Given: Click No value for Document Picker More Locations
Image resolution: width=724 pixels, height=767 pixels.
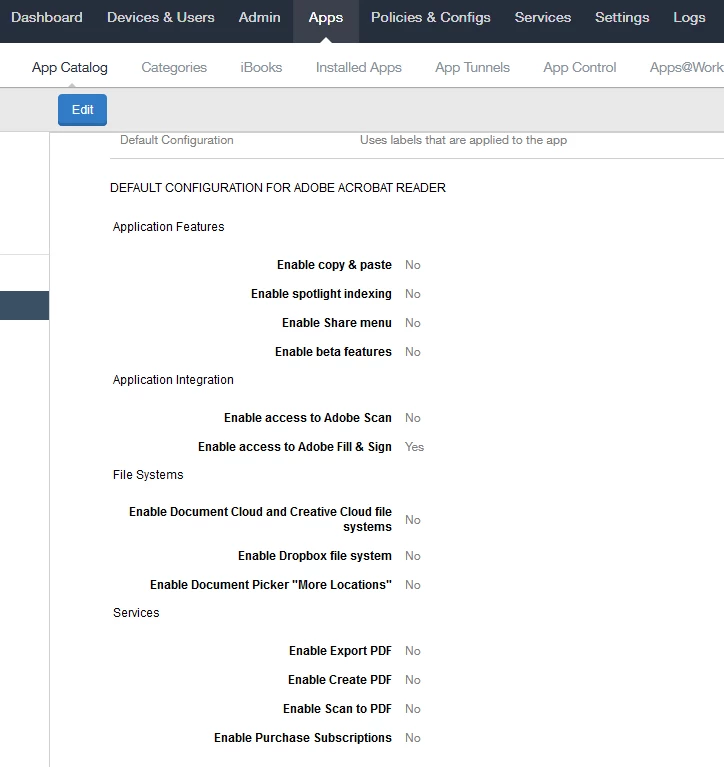Looking at the screenshot, I should tap(412, 585).
